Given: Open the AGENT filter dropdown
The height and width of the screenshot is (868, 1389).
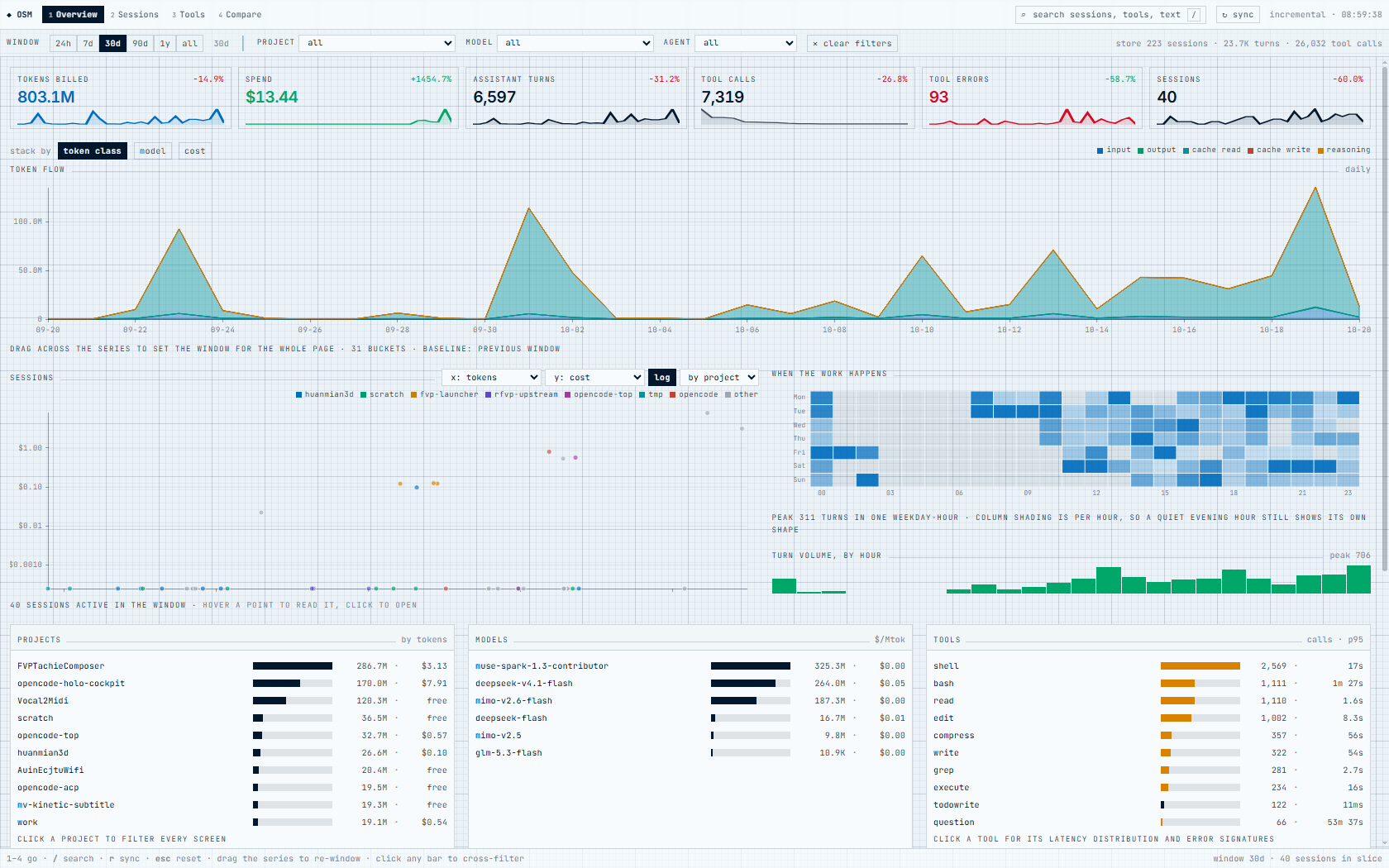Looking at the screenshot, I should (x=746, y=43).
